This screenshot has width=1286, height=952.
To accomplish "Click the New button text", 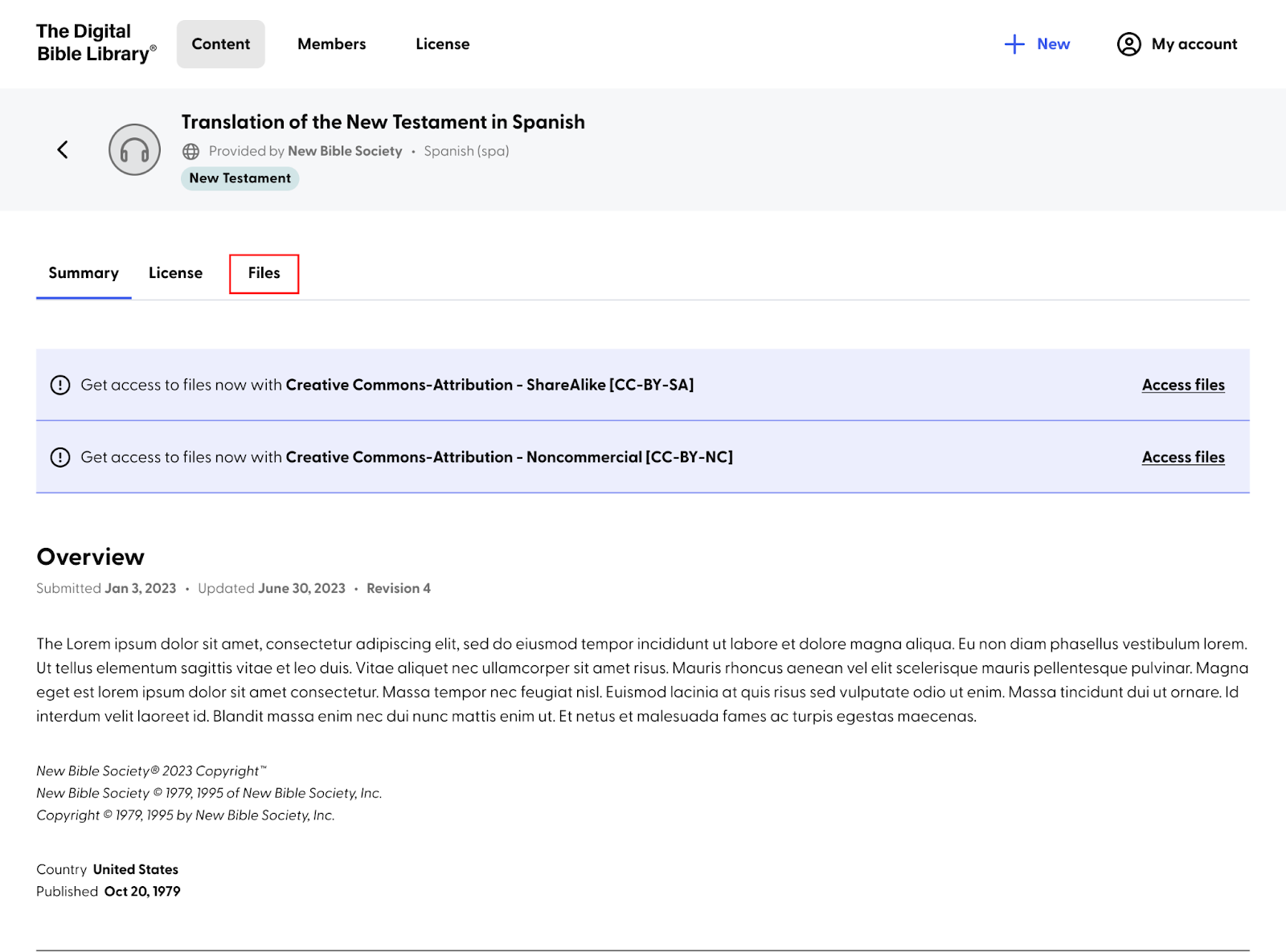I will point(1053,44).
